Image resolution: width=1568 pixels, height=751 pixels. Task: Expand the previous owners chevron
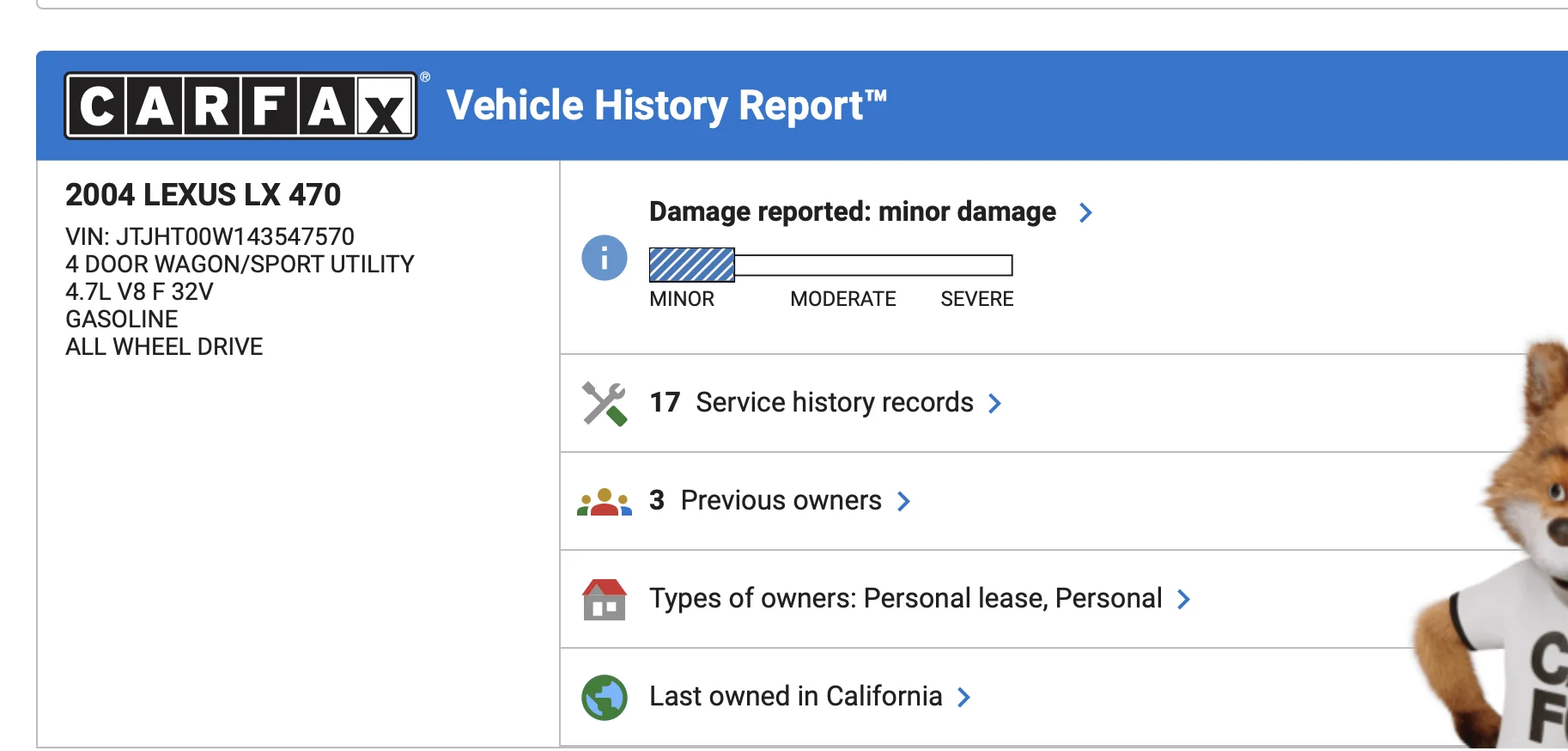coord(903,501)
